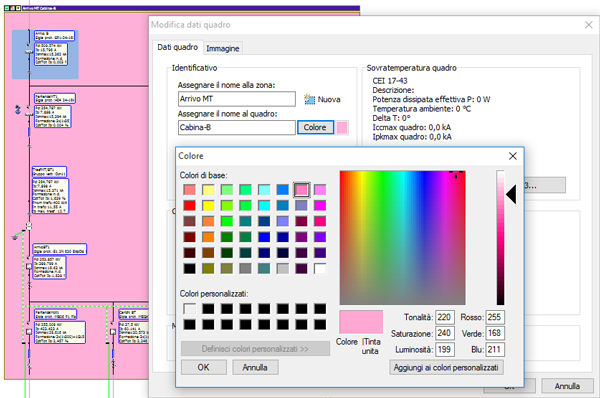This screenshot has height=398, width=600.
Task: Click the pink color preview next to Colore
Action: click(342, 127)
